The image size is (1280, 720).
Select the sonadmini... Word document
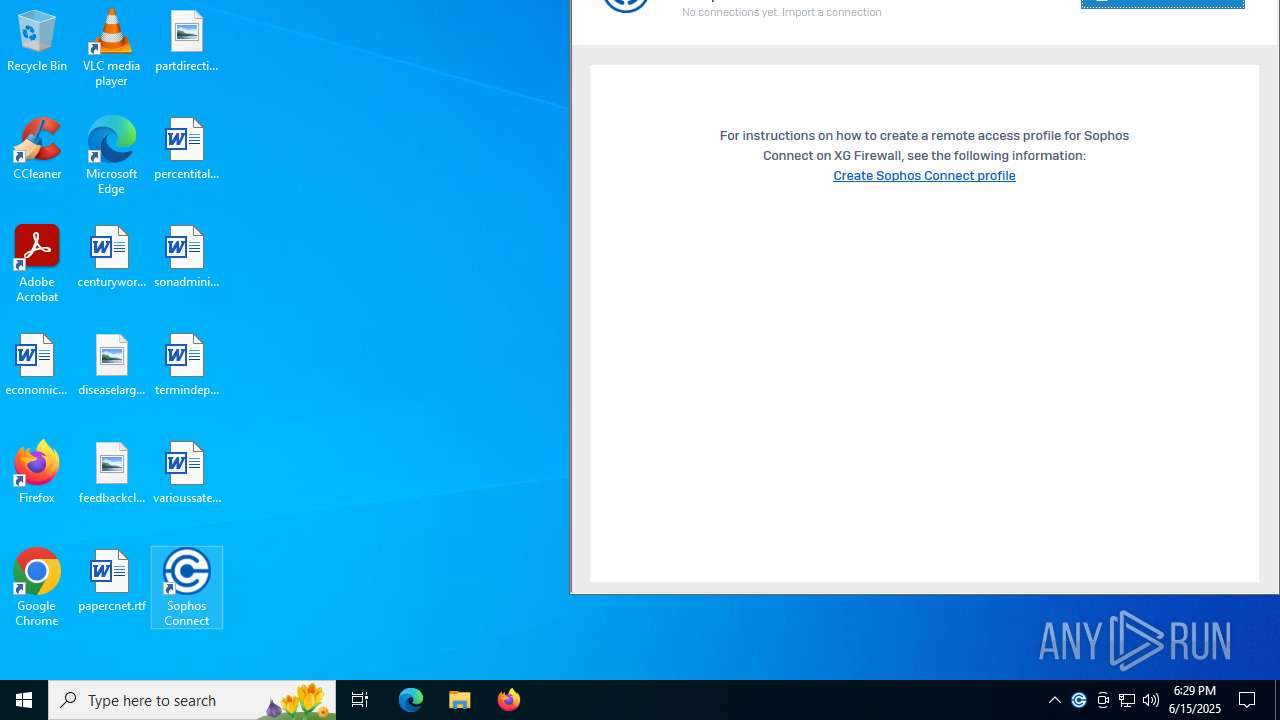pos(187,258)
